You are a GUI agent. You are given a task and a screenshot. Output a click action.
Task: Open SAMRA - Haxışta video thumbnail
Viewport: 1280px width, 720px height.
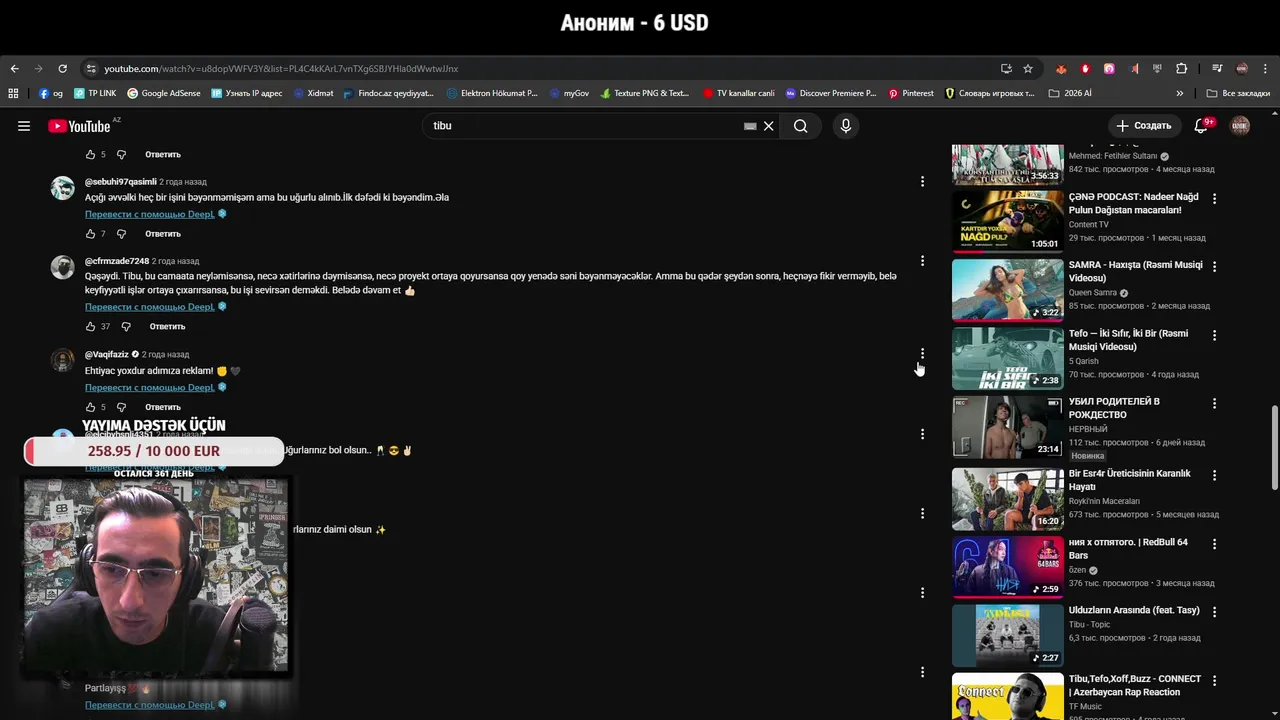click(1007, 290)
